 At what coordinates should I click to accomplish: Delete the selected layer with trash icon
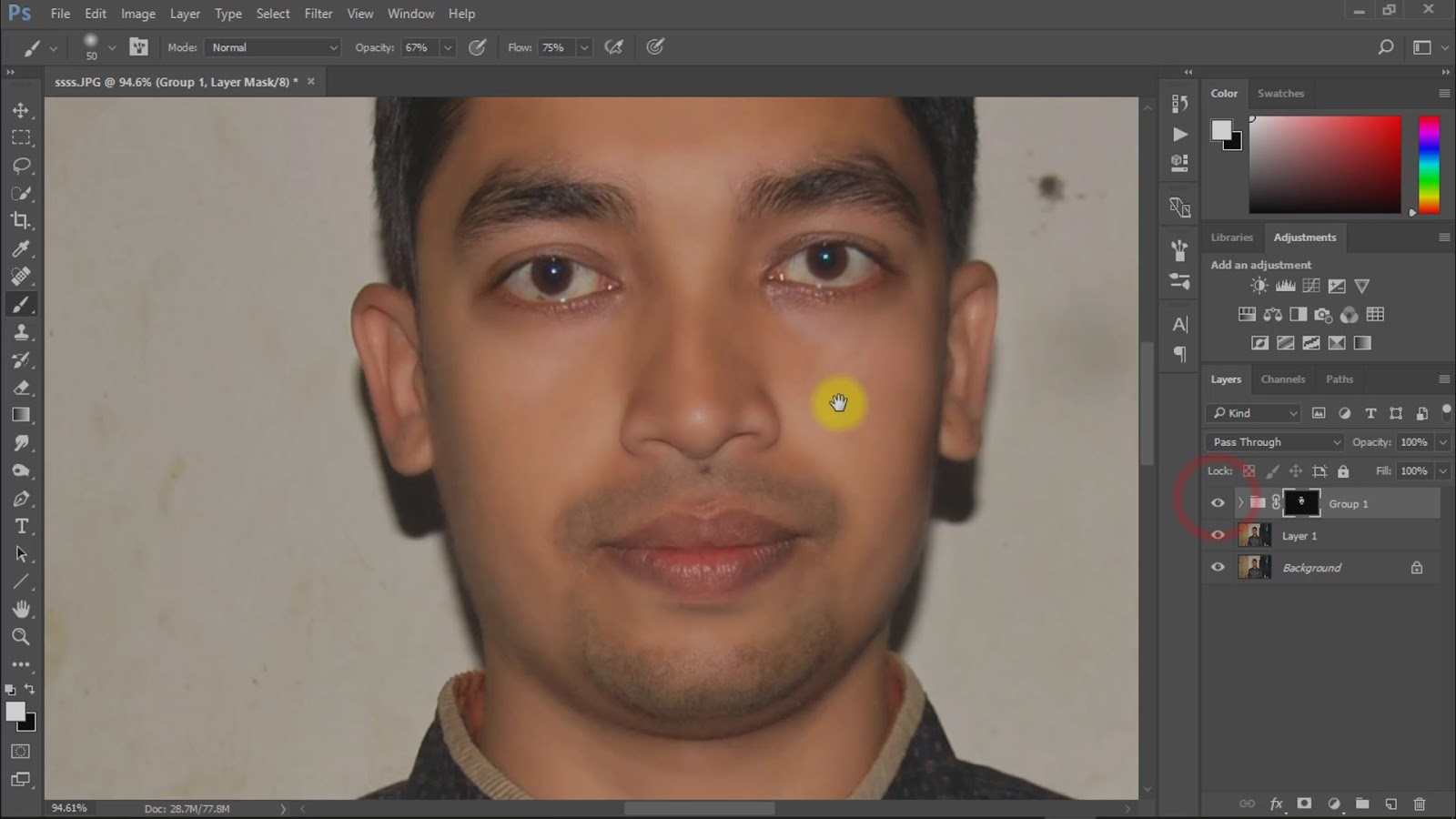(1419, 804)
